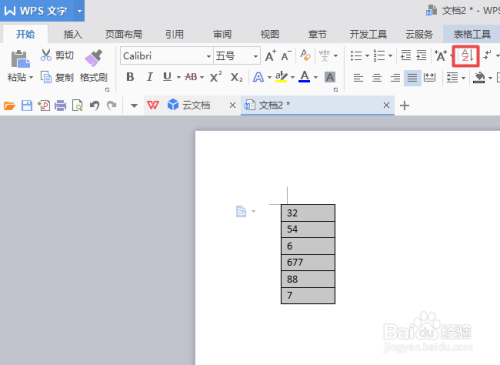Click the align left icon
500x365 pixels.
pos(358,78)
